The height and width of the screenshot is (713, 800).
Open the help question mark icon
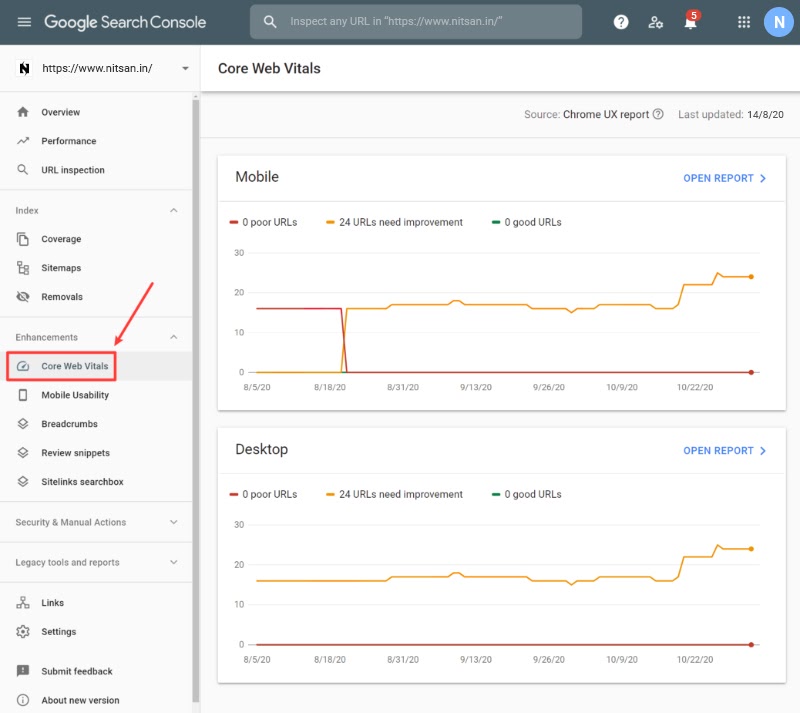[x=621, y=22]
